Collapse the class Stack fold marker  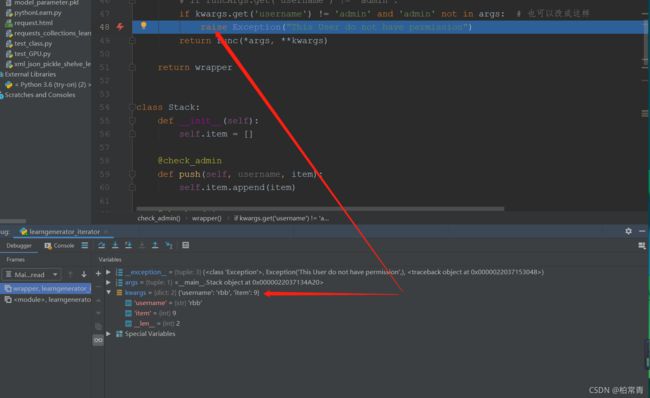[132, 107]
